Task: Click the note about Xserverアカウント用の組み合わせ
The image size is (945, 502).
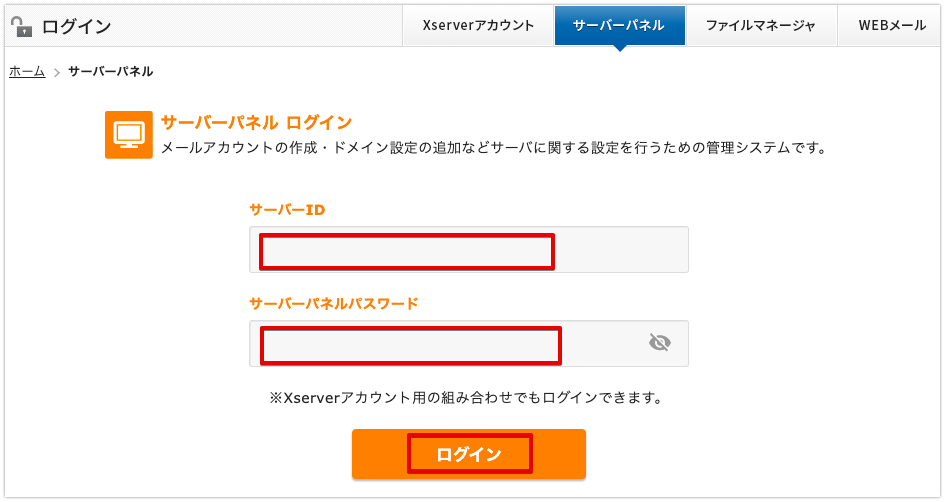Action: tap(465, 398)
